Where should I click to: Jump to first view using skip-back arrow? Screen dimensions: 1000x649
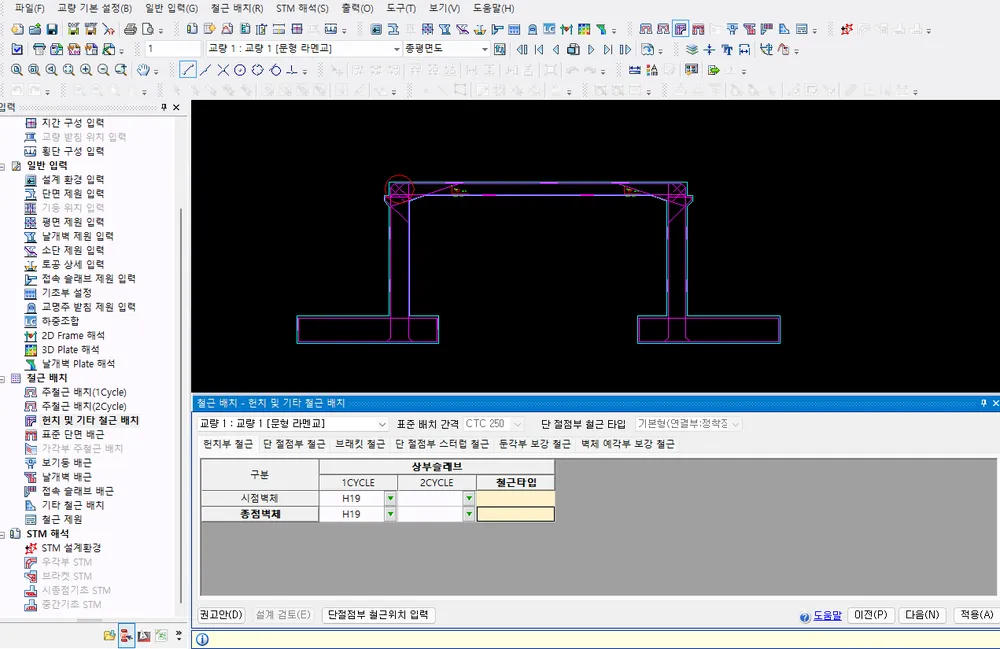coord(539,49)
